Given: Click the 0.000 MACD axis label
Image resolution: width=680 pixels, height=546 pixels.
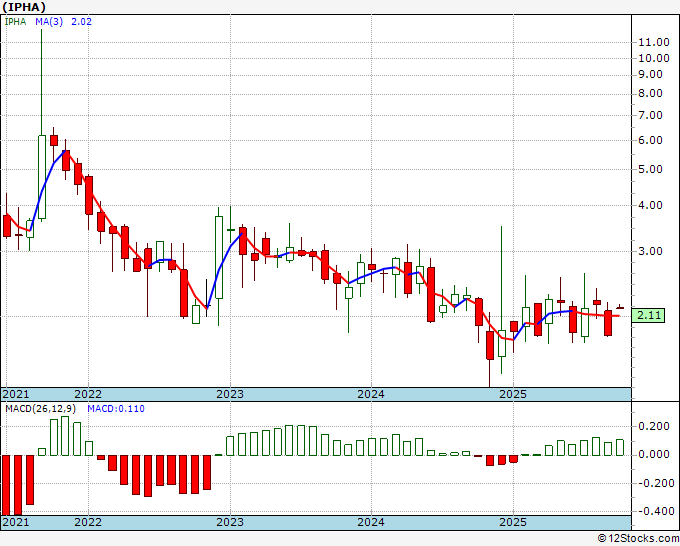Looking at the screenshot, I should [x=654, y=454].
